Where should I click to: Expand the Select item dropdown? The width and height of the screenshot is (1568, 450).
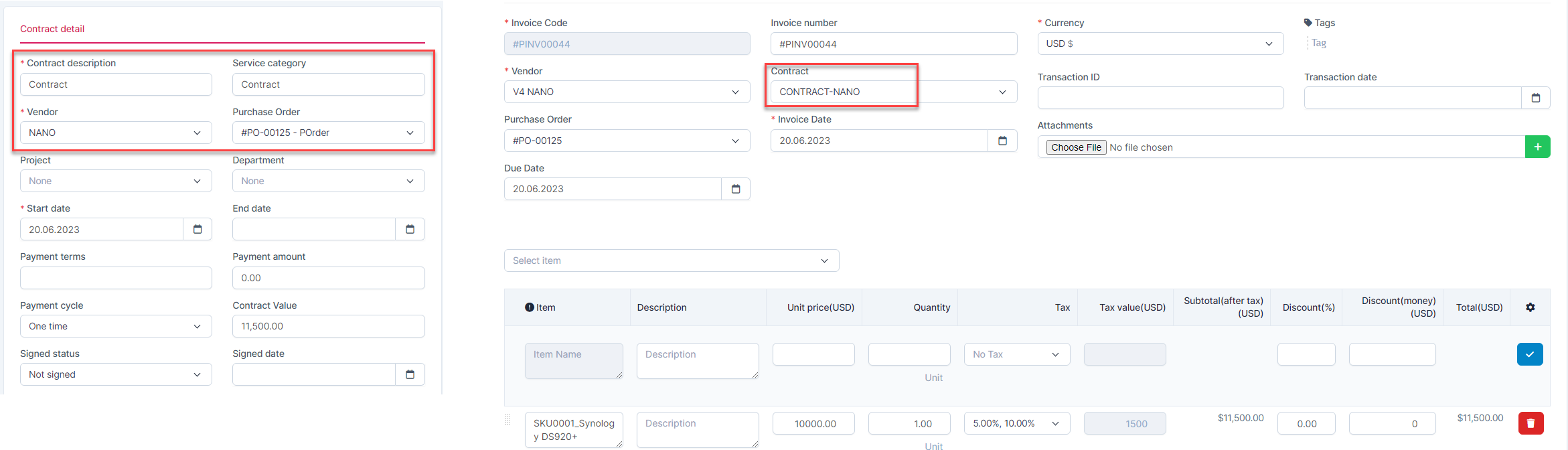pyautogui.click(x=671, y=260)
